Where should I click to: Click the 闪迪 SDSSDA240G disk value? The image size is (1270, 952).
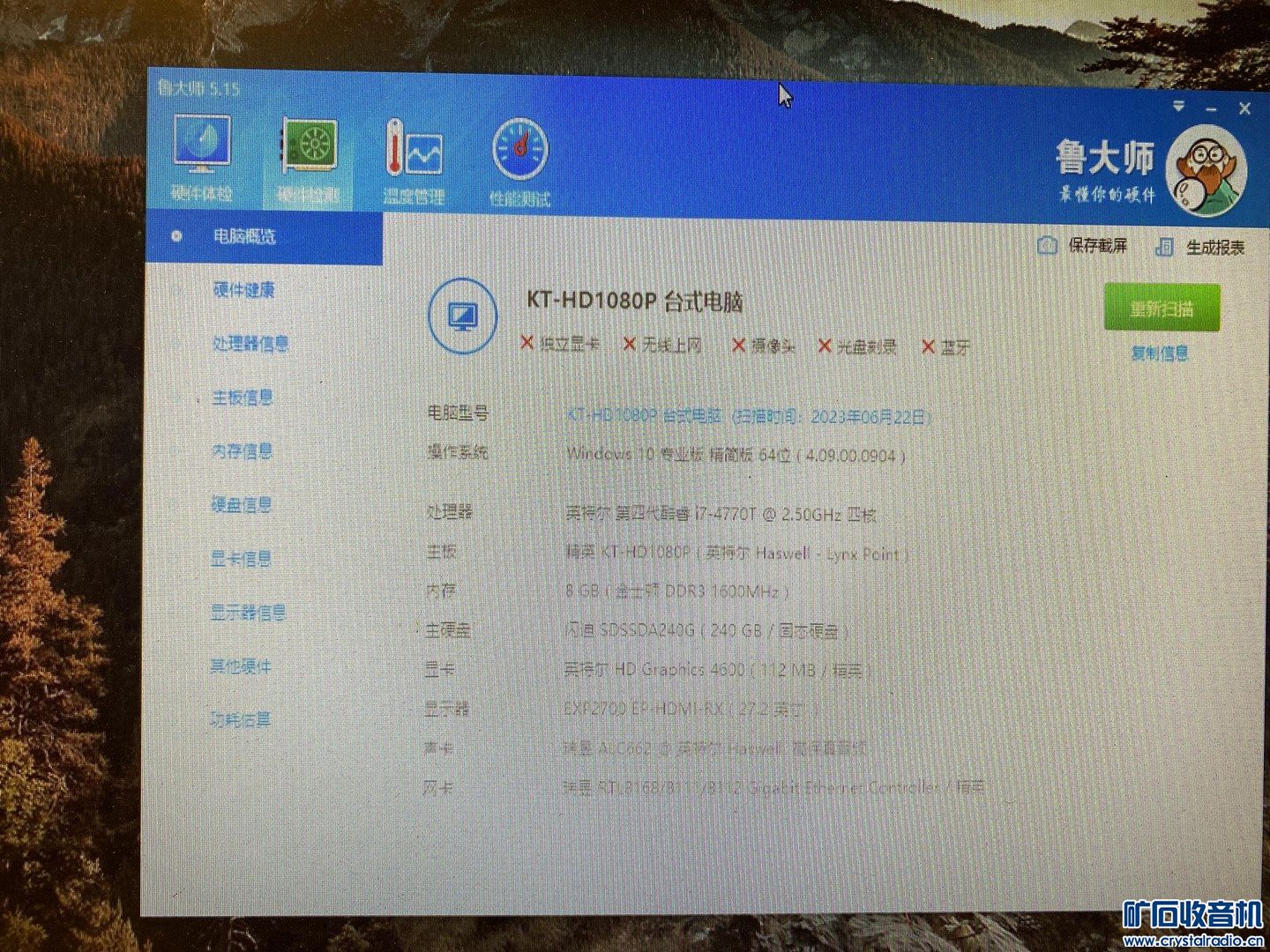pos(706,630)
